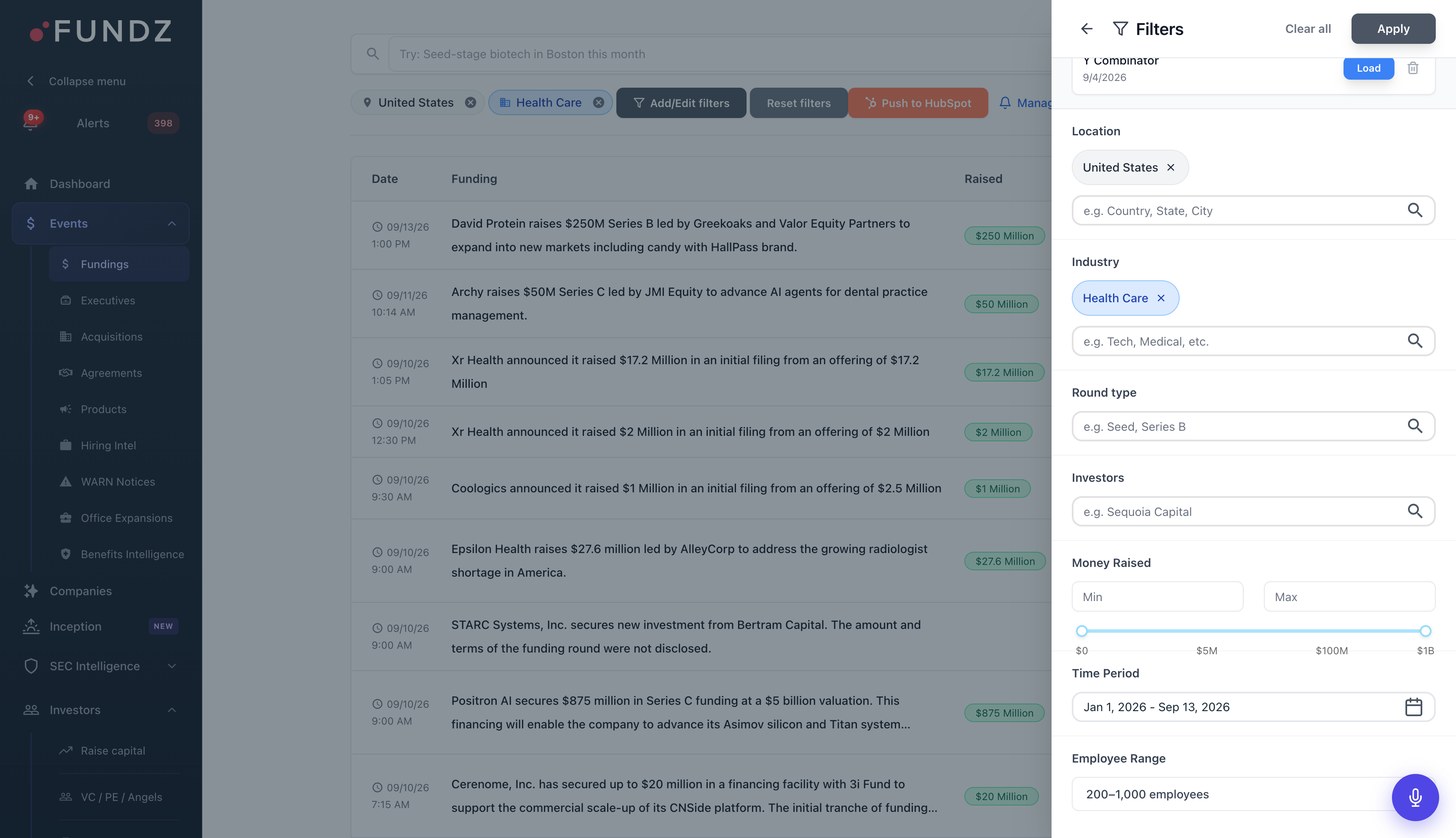1456x838 pixels.
Task: Open the Executives events page
Action: [107, 301]
